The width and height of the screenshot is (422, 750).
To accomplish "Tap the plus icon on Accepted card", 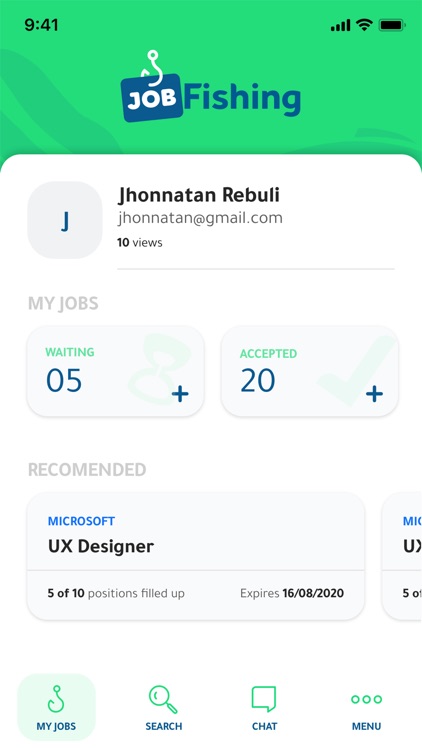I will [x=374, y=394].
